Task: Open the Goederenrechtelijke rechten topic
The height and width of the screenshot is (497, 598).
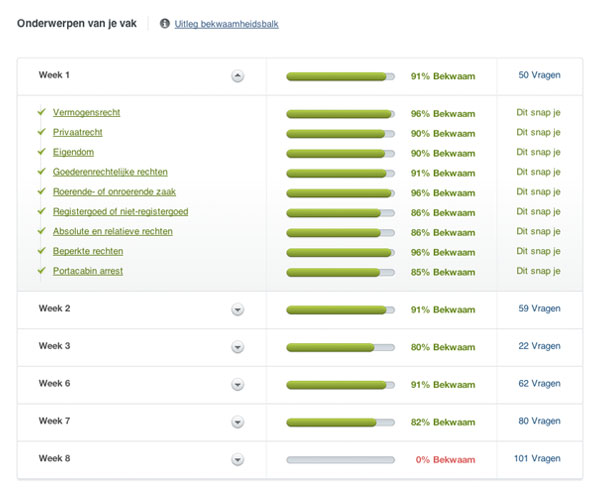Action: click(x=110, y=172)
